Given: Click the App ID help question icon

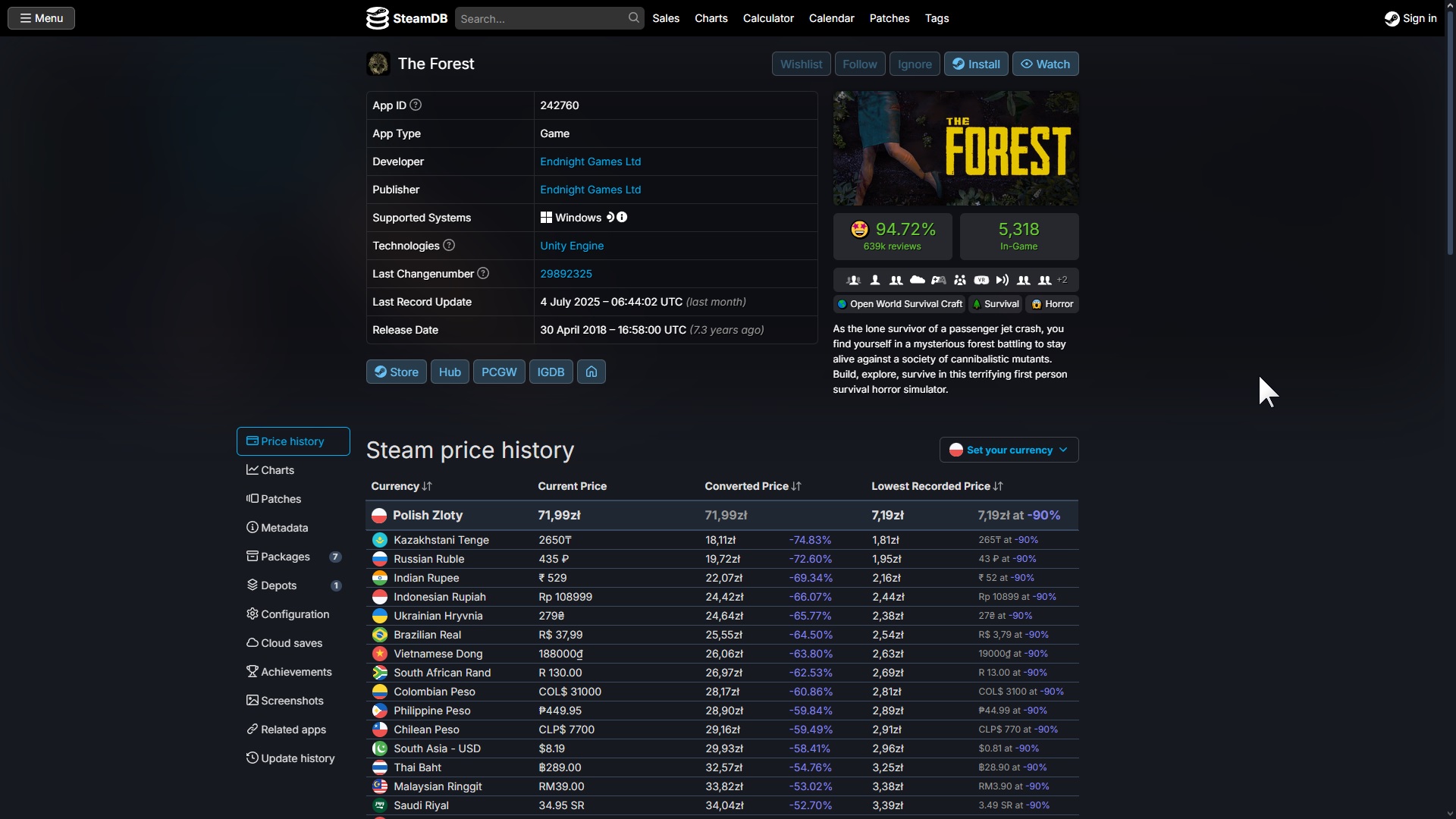Looking at the screenshot, I should [x=416, y=105].
